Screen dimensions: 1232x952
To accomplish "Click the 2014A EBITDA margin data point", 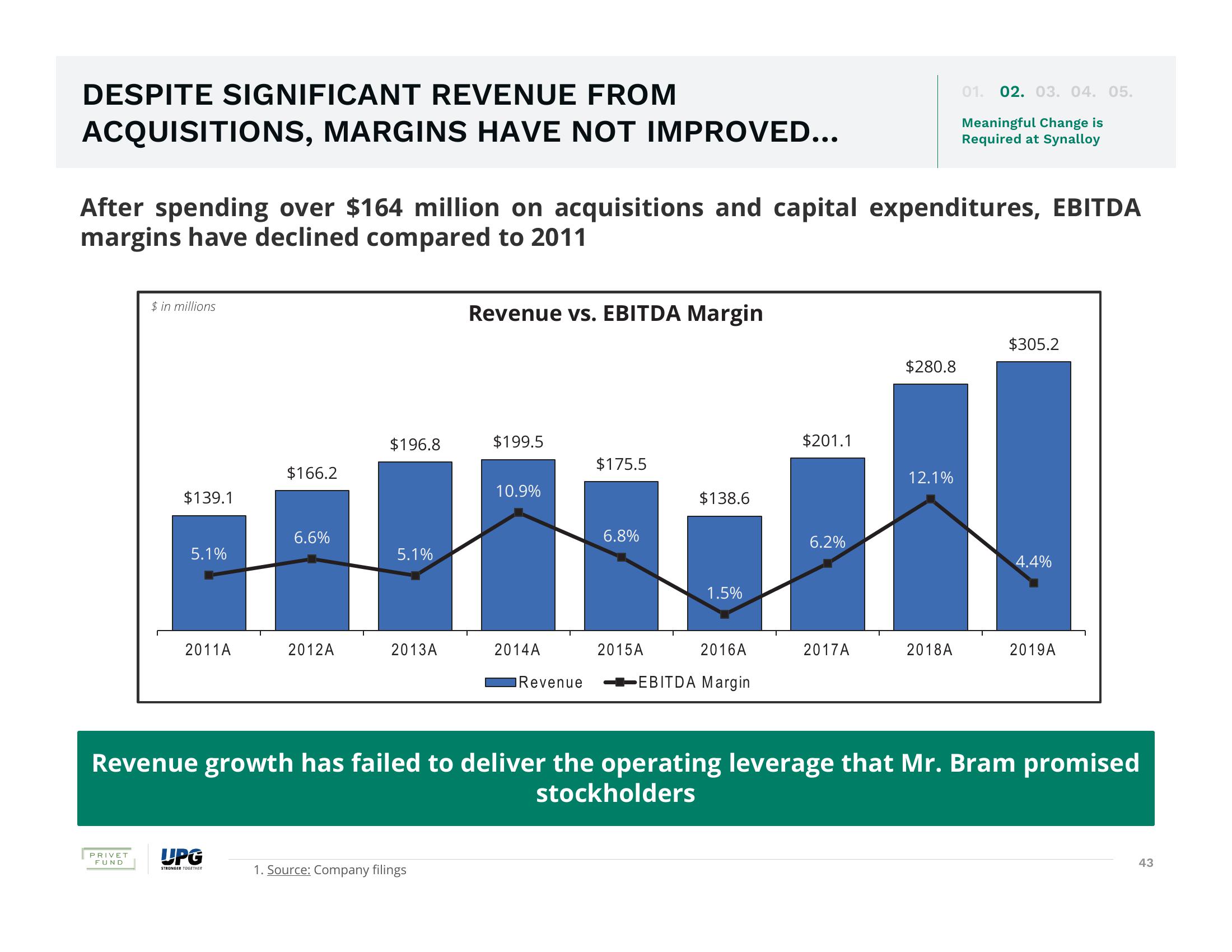I will [x=519, y=512].
